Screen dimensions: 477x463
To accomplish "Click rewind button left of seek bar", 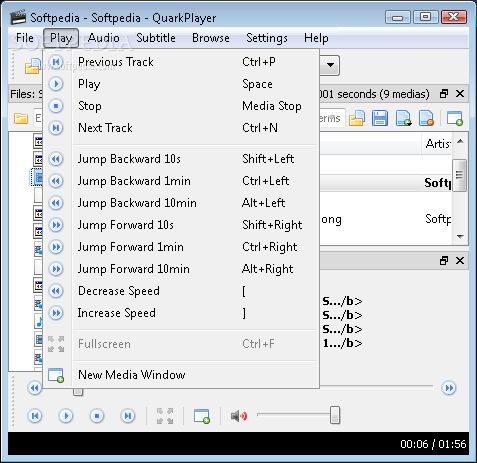I will point(34,388).
